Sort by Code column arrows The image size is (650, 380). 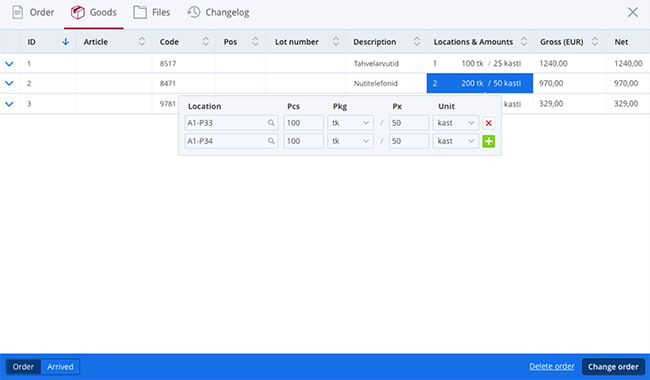206,41
